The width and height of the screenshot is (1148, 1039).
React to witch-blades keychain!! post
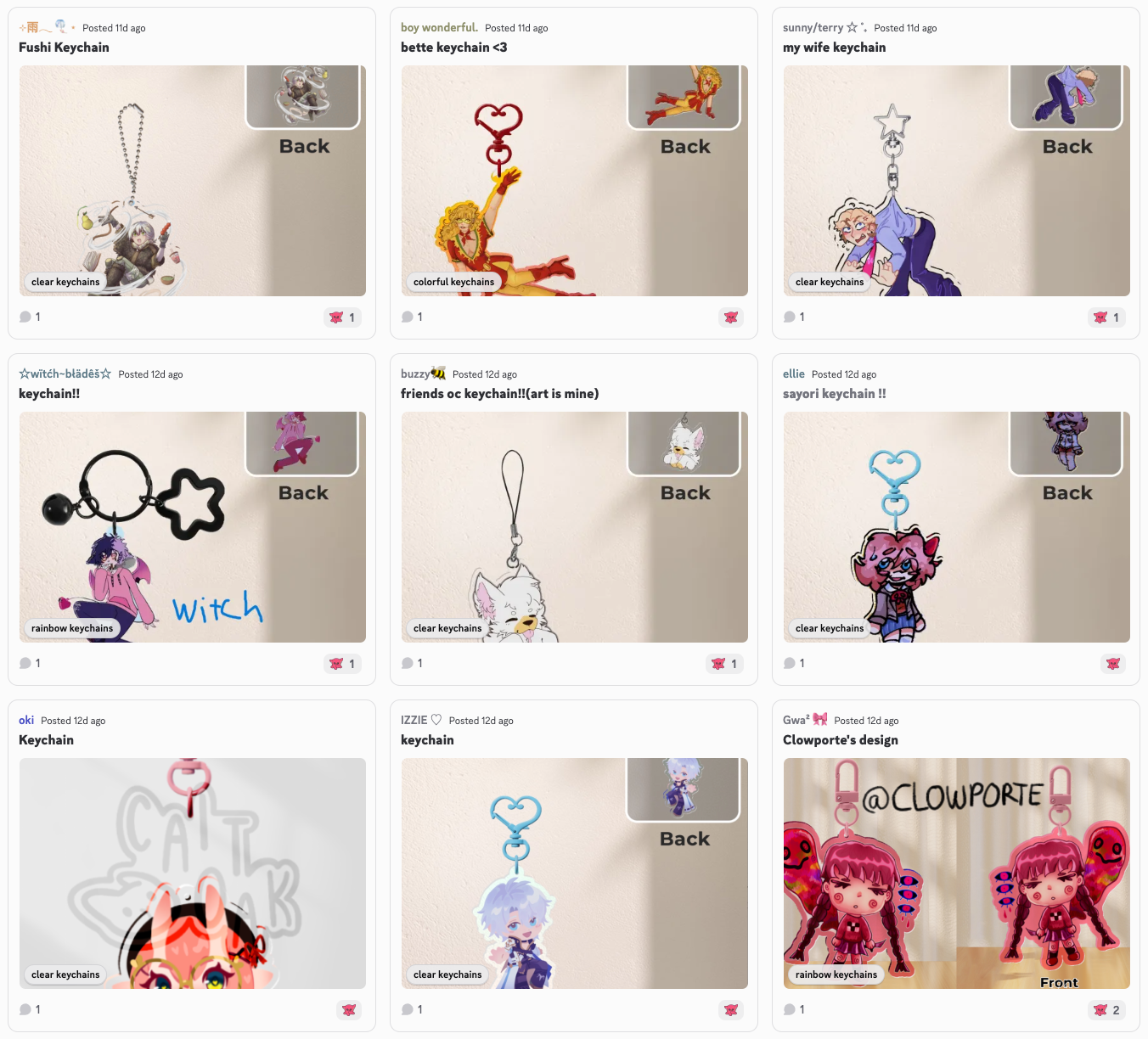click(x=342, y=664)
